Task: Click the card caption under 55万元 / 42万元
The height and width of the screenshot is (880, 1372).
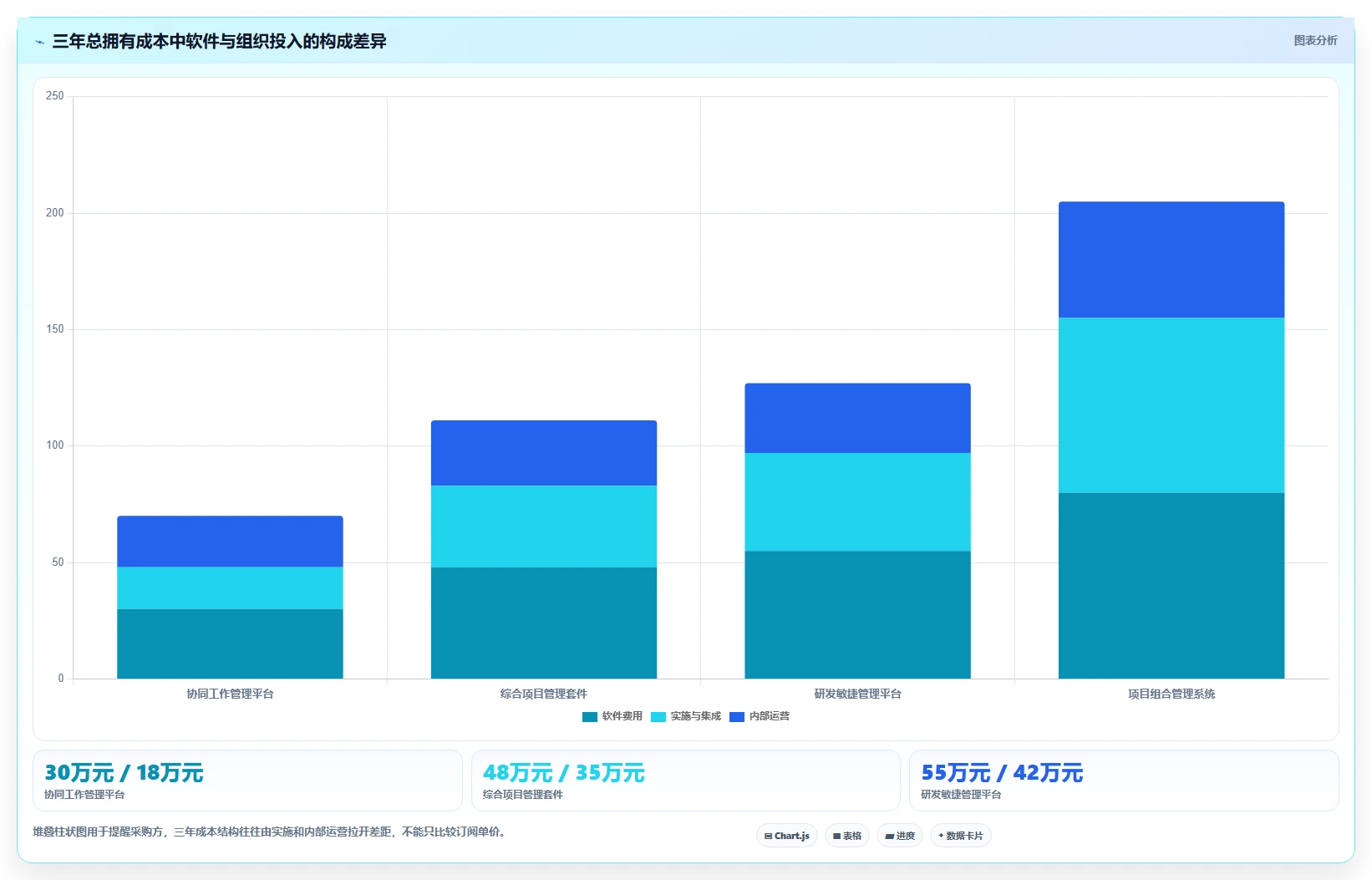Action: tap(961, 795)
